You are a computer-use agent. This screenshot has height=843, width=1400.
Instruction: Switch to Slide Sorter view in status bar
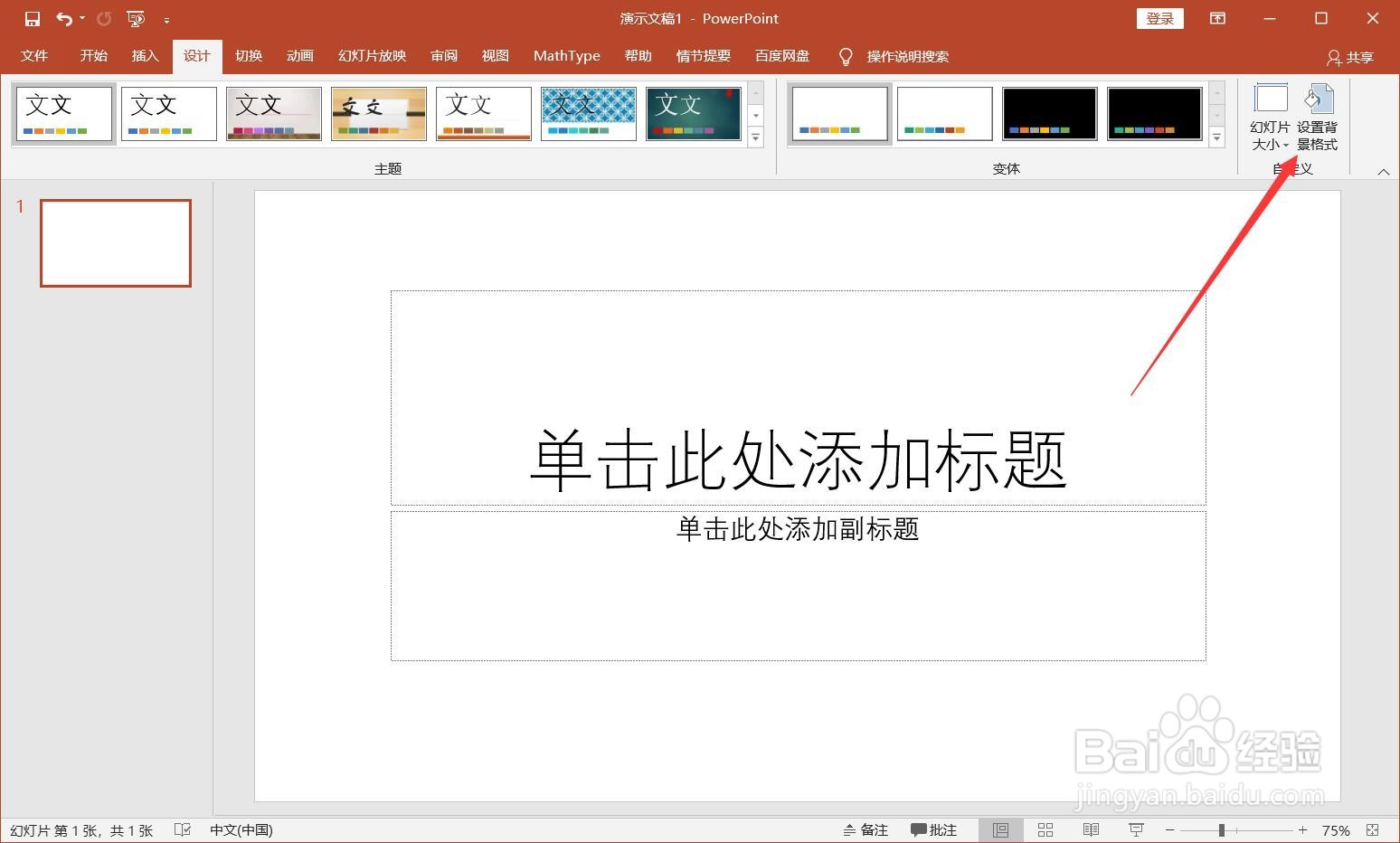(1045, 829)
